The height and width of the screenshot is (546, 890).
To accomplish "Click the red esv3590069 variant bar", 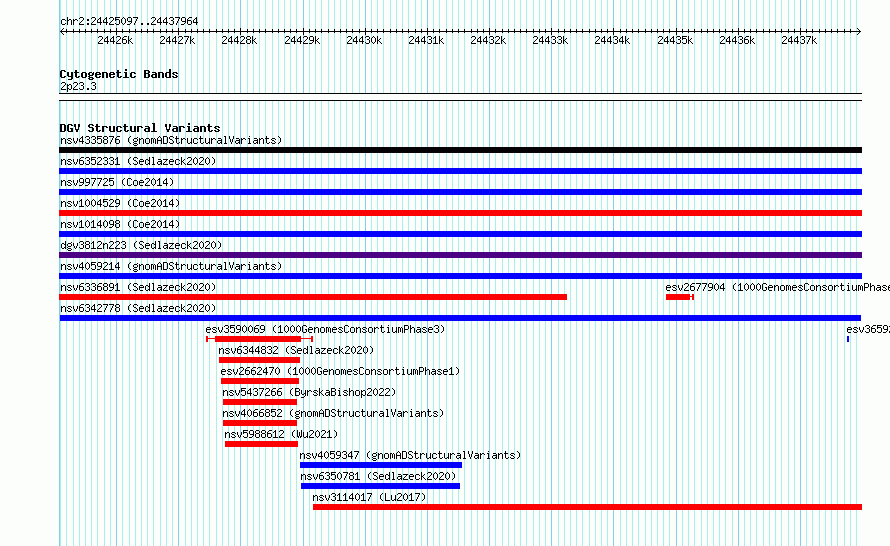I will click(x=259, y=339).
